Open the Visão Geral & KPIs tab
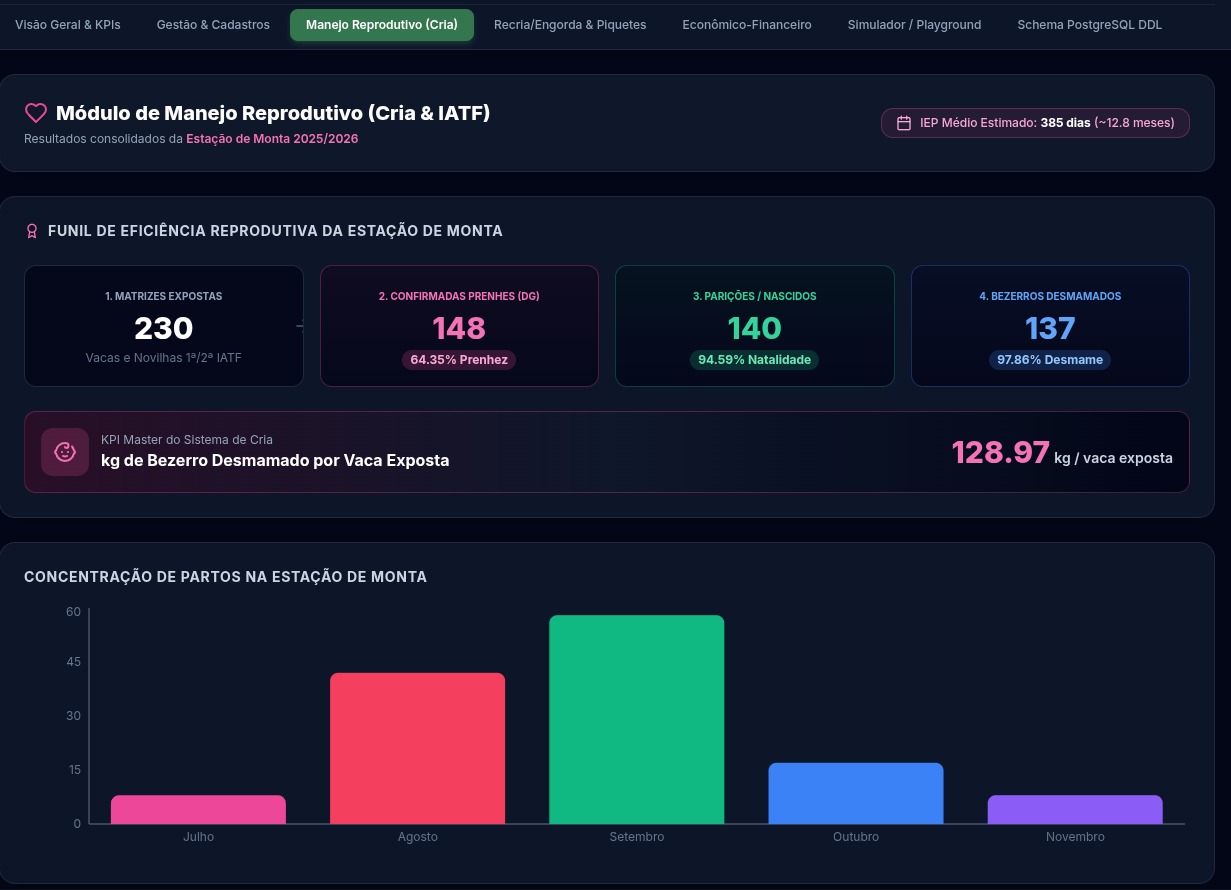This screenshot has height=890, width=1231. pos(68,25)
